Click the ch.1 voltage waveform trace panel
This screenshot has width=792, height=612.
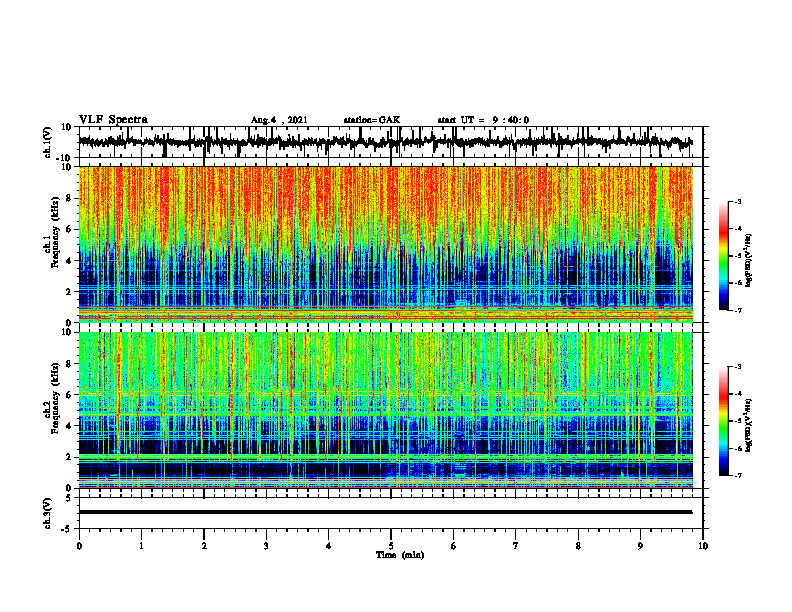pos(390,142)
